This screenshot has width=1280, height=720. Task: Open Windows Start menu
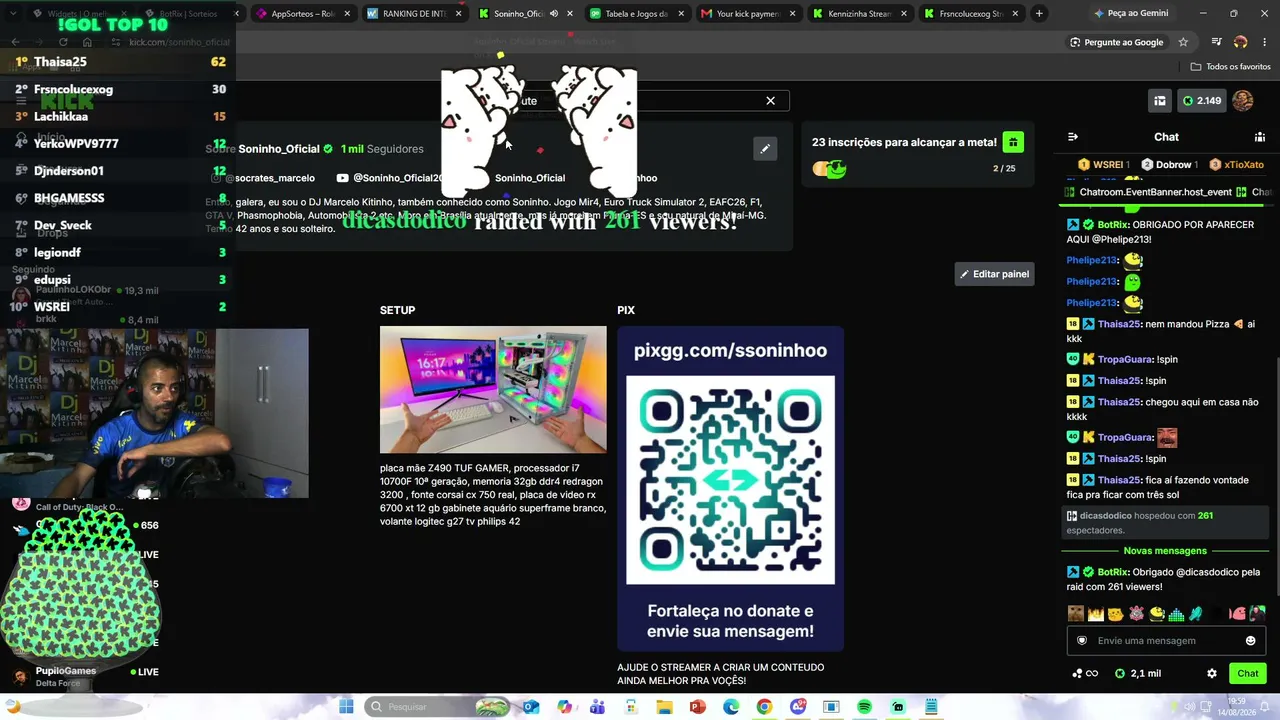pyautogui.click(x=346, y=707)
